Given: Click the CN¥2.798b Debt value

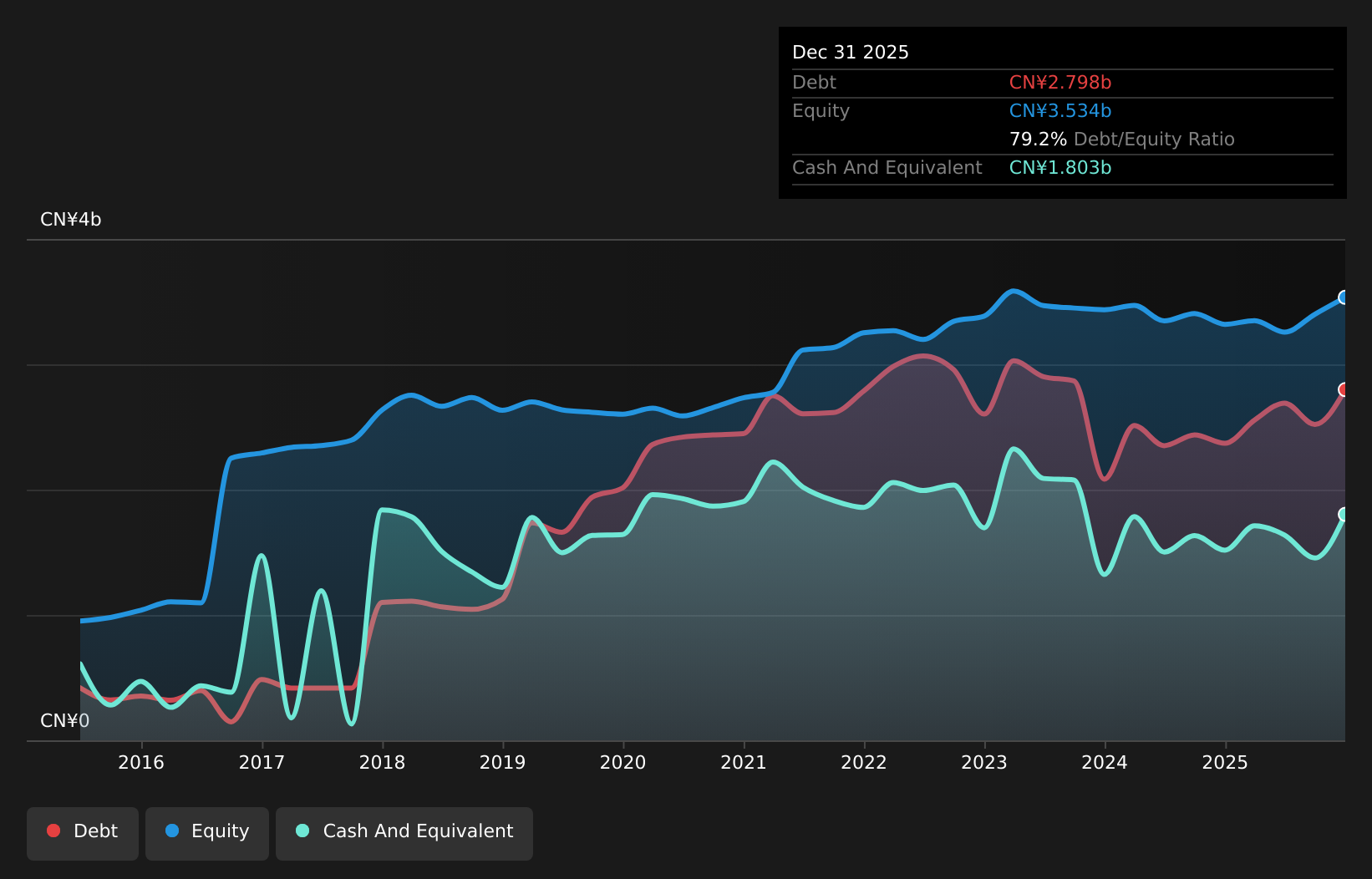Looking at the screenshot, I should pyautogui.click(x=1059, y=82).
